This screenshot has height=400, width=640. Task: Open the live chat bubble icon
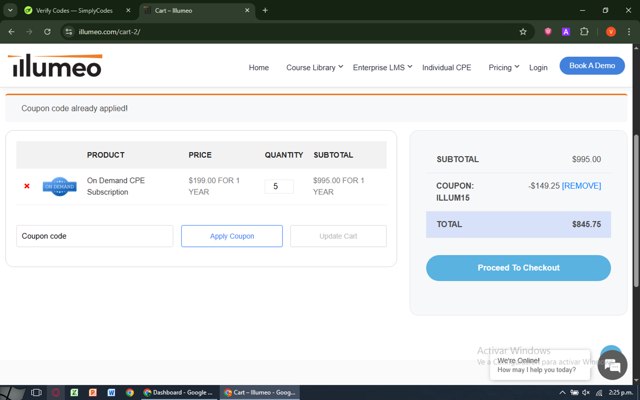(612, 365)
